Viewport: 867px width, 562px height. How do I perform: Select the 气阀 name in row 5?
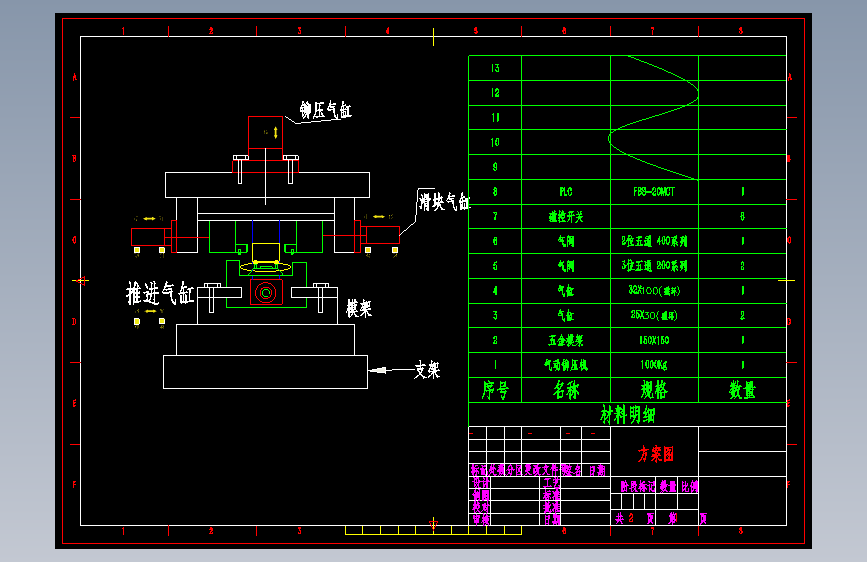566,266
